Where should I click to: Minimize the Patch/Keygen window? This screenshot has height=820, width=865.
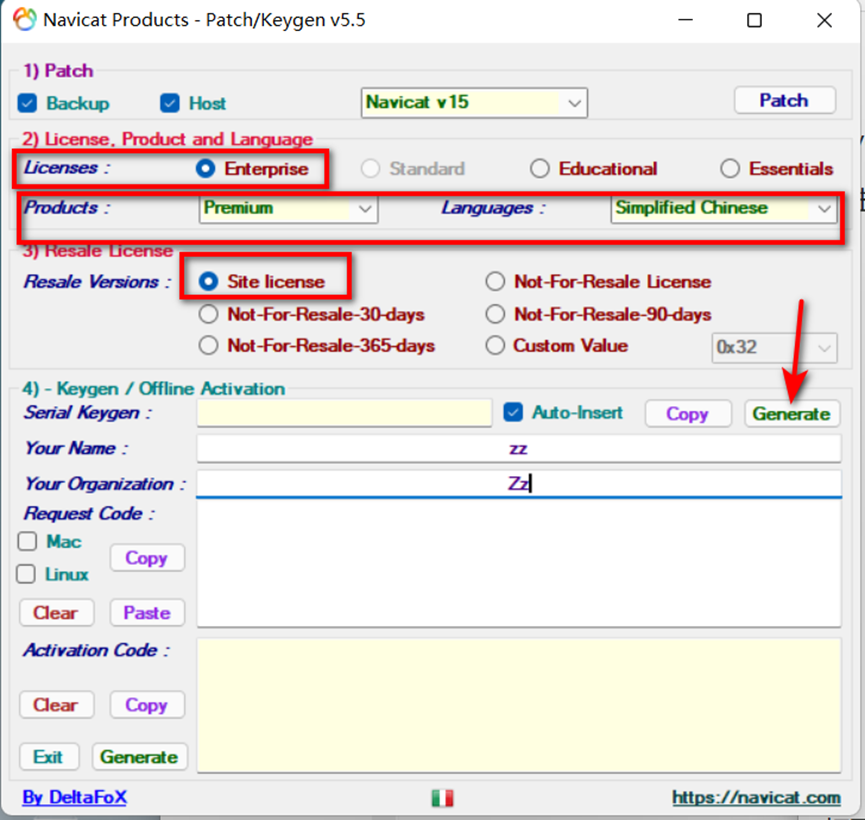click(x=686, y=20)
